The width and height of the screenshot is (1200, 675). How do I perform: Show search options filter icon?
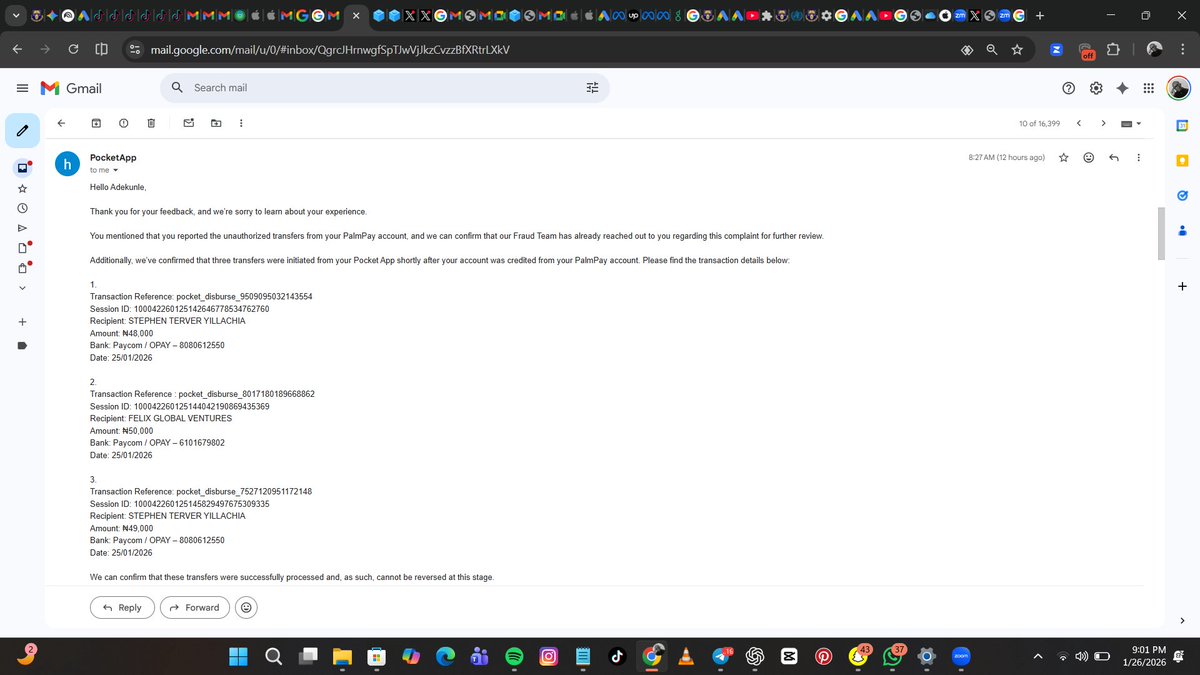pos(592,88)
